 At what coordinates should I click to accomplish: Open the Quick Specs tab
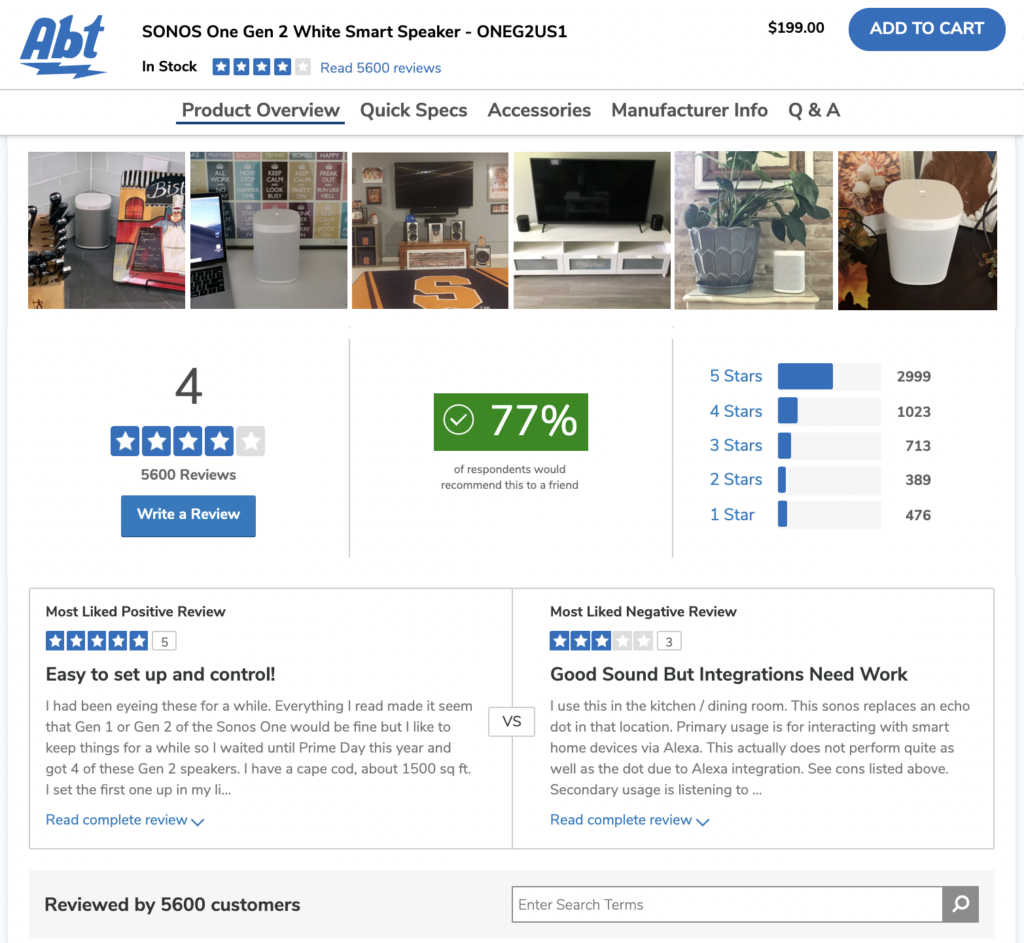413,110
